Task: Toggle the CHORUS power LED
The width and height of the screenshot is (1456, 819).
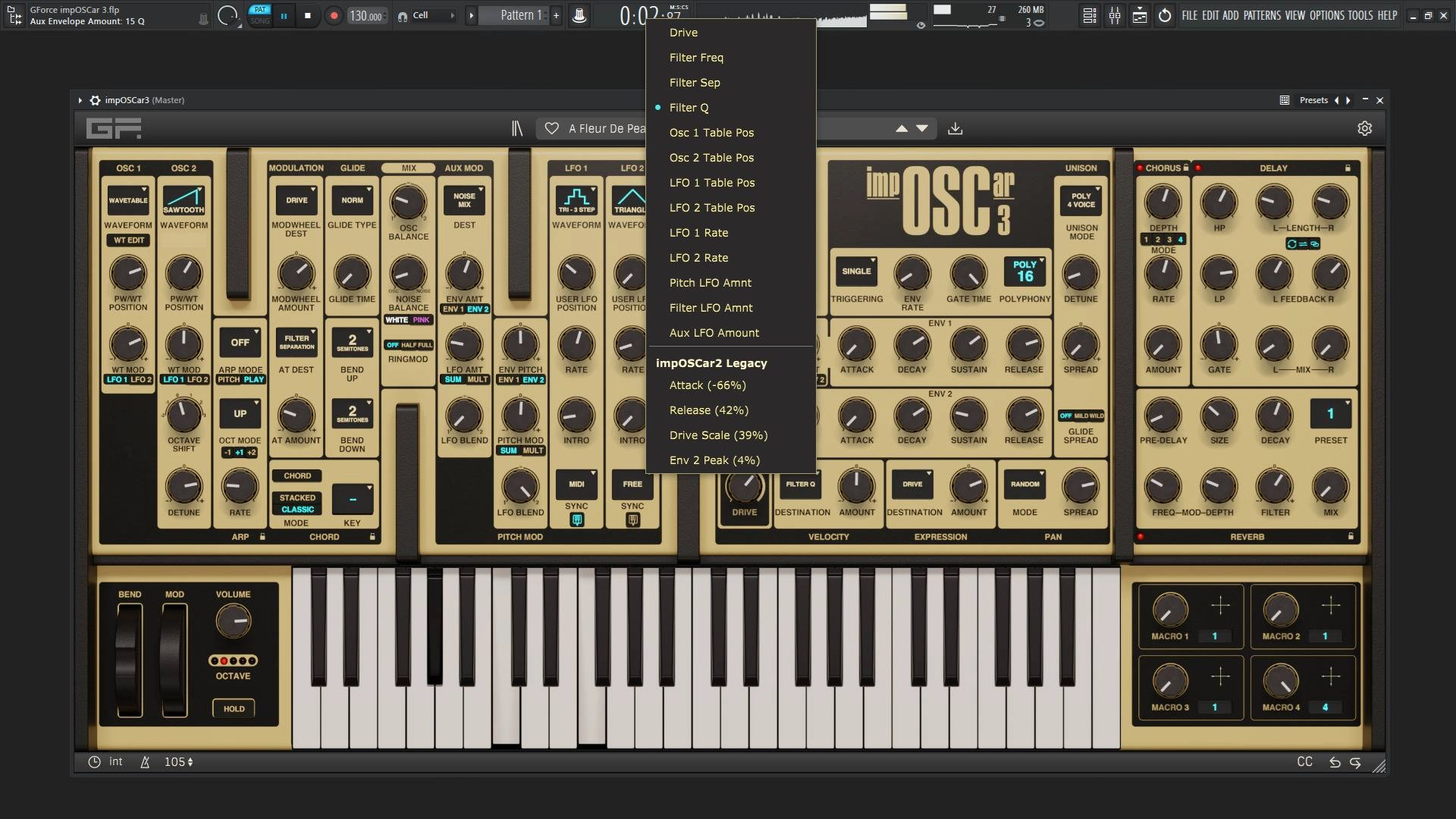Action: 1140,168
